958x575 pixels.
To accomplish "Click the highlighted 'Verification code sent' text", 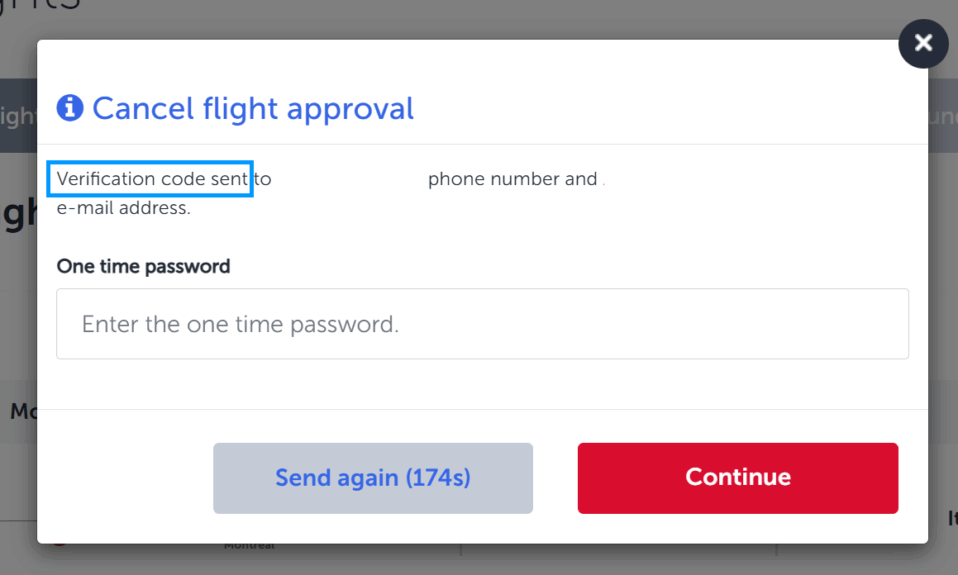I will pyautogui.click(x=152, y=178).
